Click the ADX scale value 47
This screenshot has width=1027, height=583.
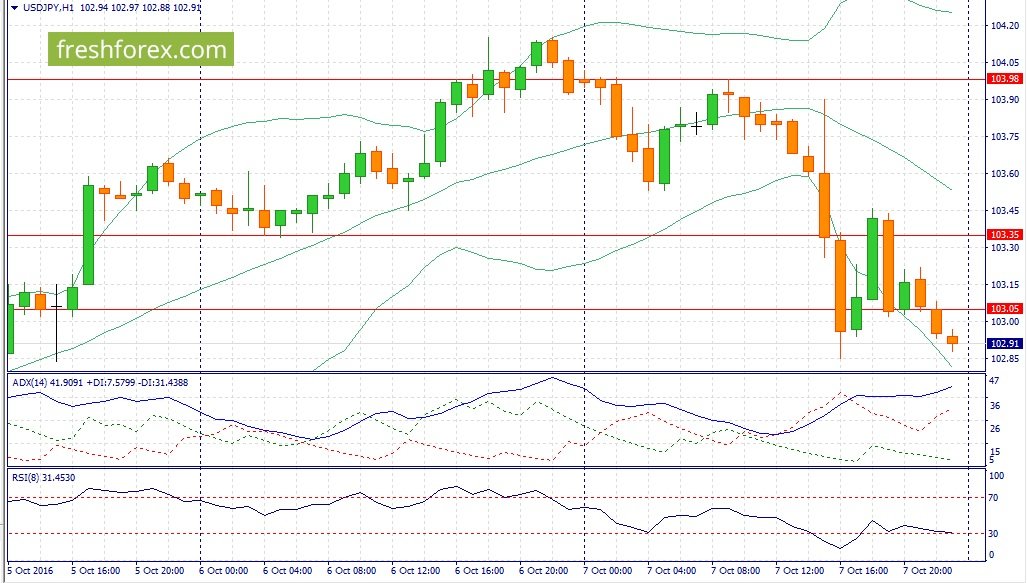click(x=995, y=381)
